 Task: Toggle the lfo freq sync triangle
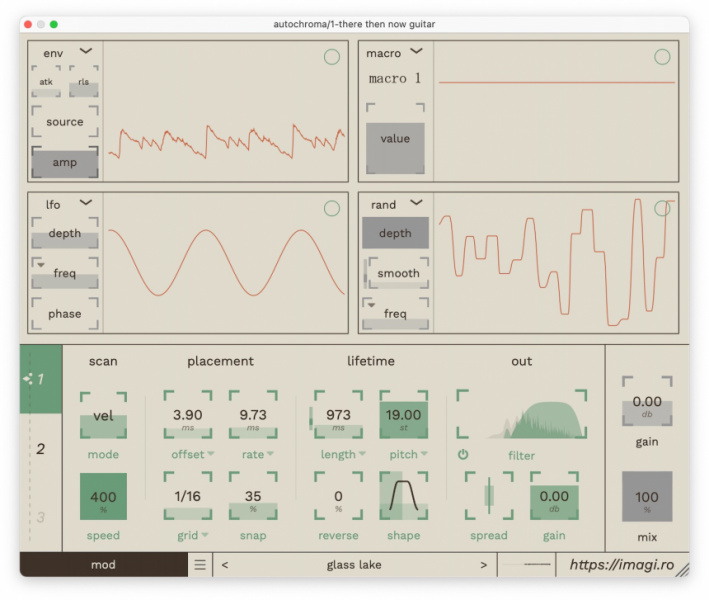(41, 265)
